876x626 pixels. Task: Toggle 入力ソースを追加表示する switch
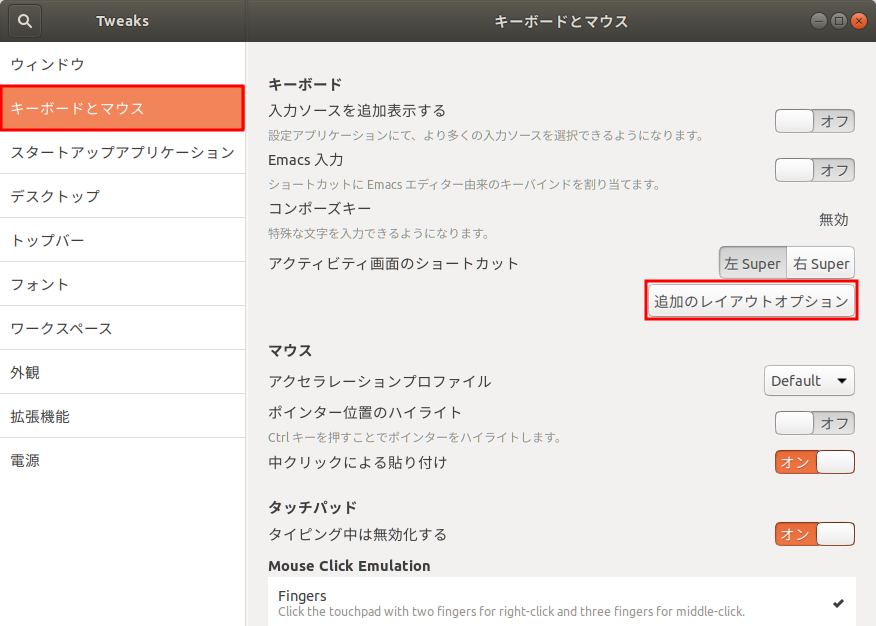814,121
